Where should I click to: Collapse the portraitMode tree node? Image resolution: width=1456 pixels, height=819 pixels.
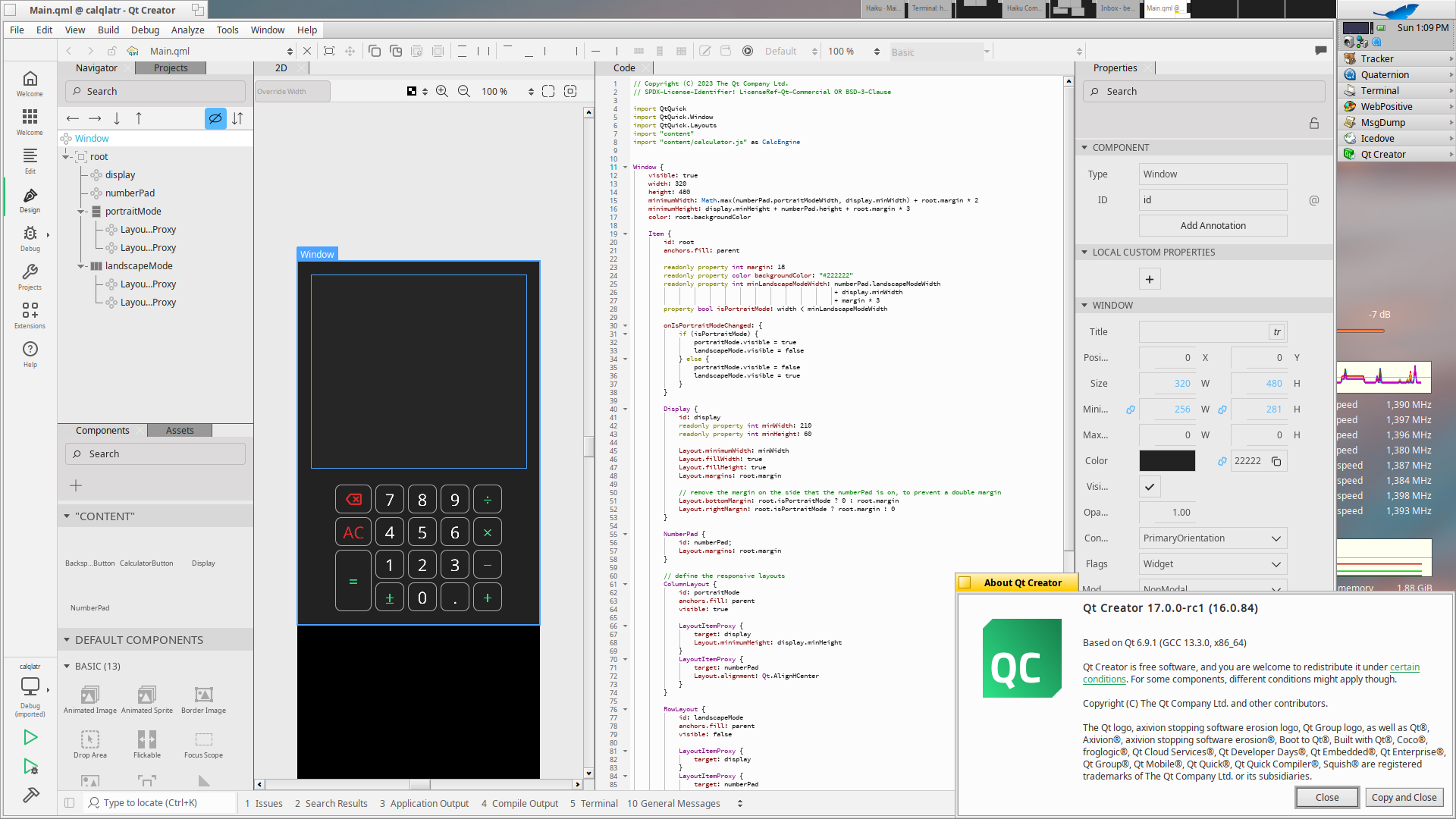[x=81, y=212]
